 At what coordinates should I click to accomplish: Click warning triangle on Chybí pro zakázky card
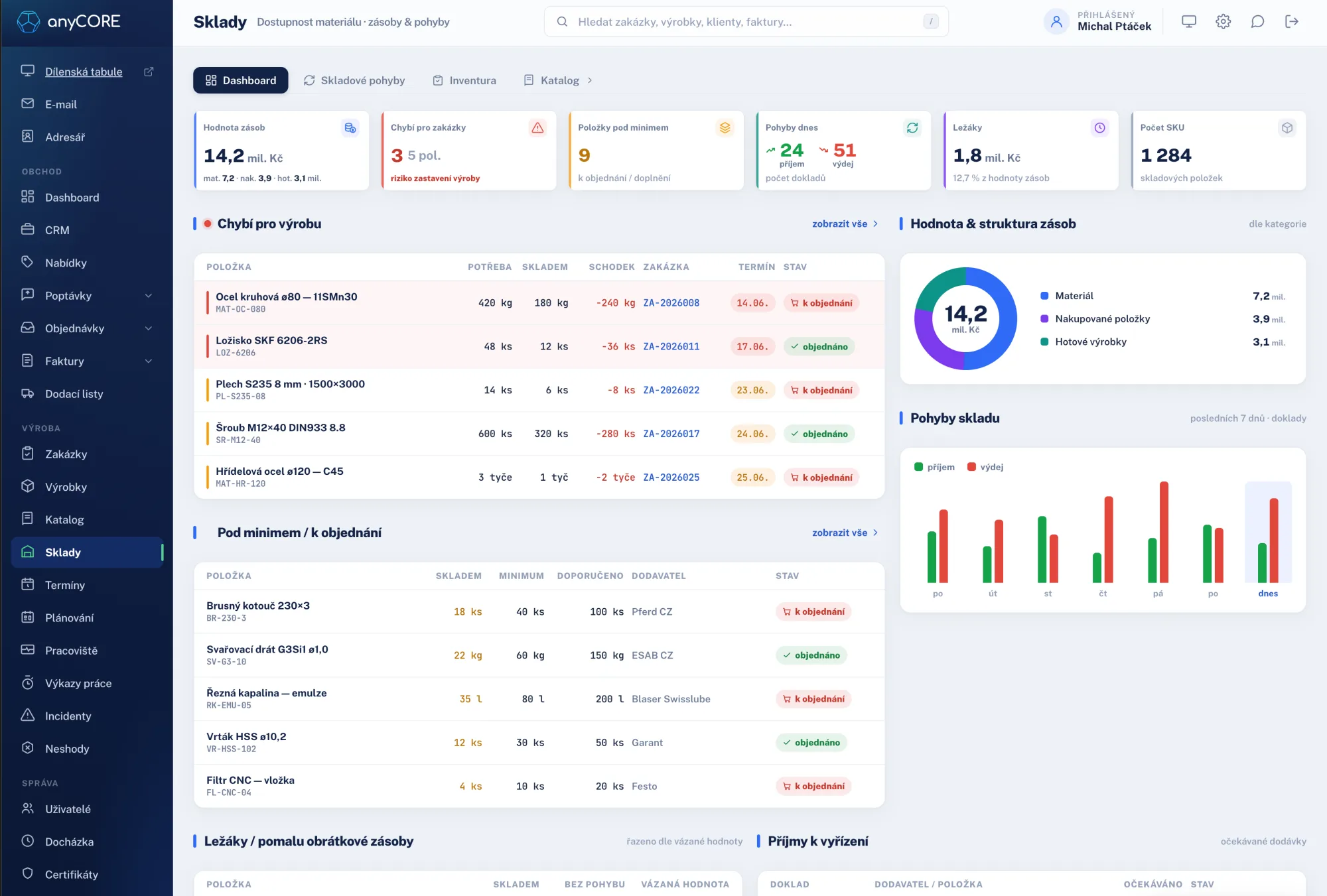(x=537, y=127)
